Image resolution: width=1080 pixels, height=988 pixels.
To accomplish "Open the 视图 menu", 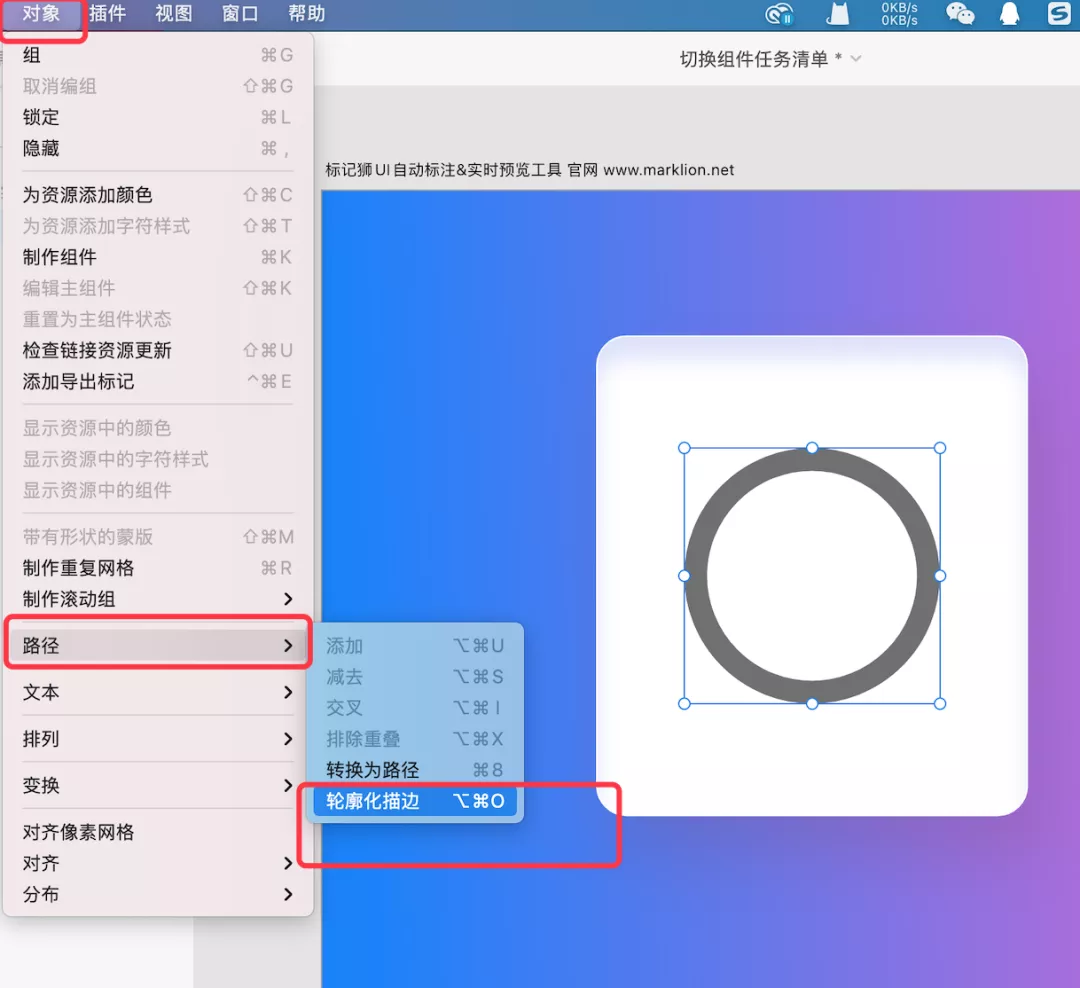I will pos(172,14).
